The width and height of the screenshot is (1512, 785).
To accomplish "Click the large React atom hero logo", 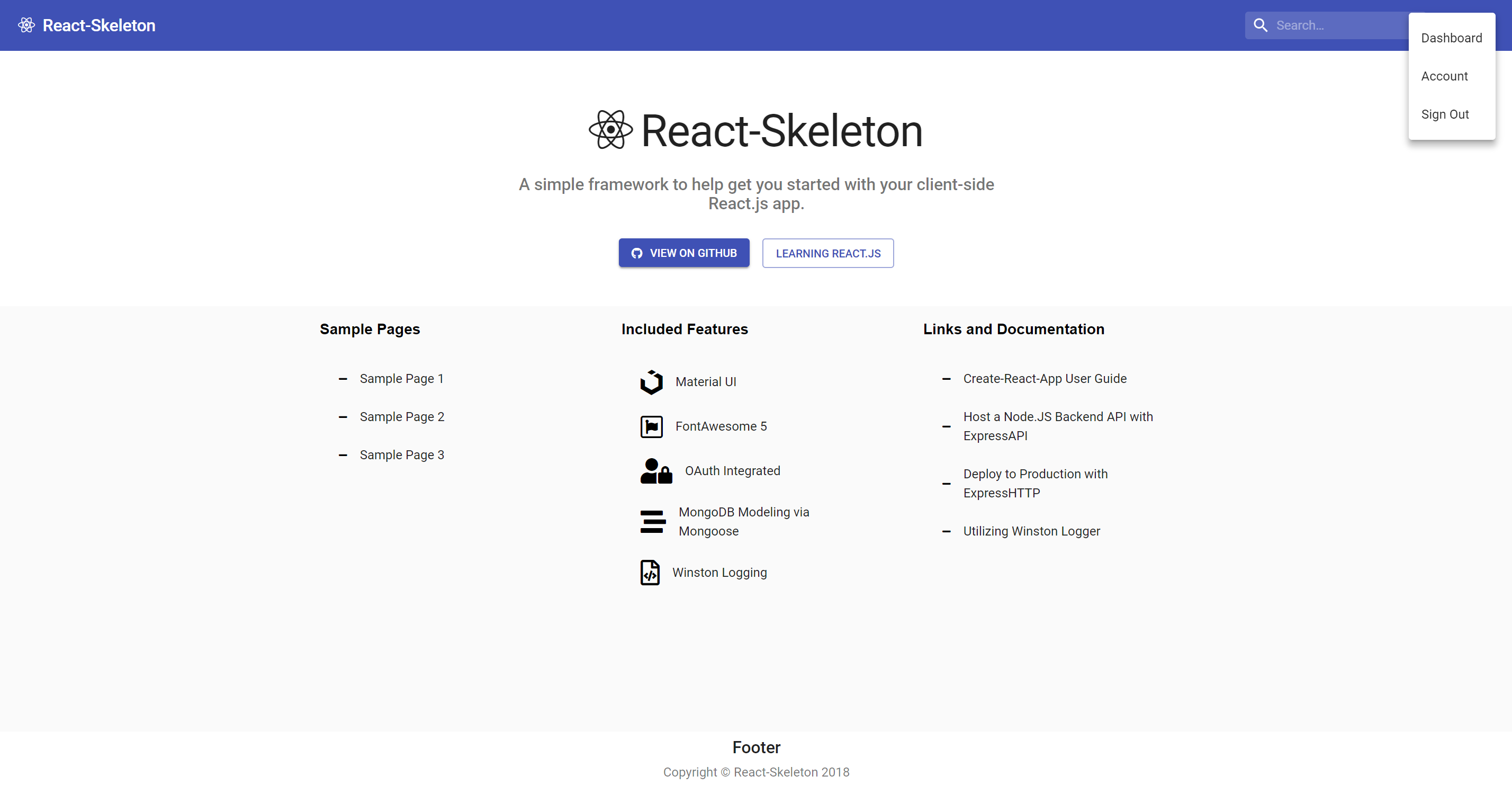I will (x=610, y=130).
